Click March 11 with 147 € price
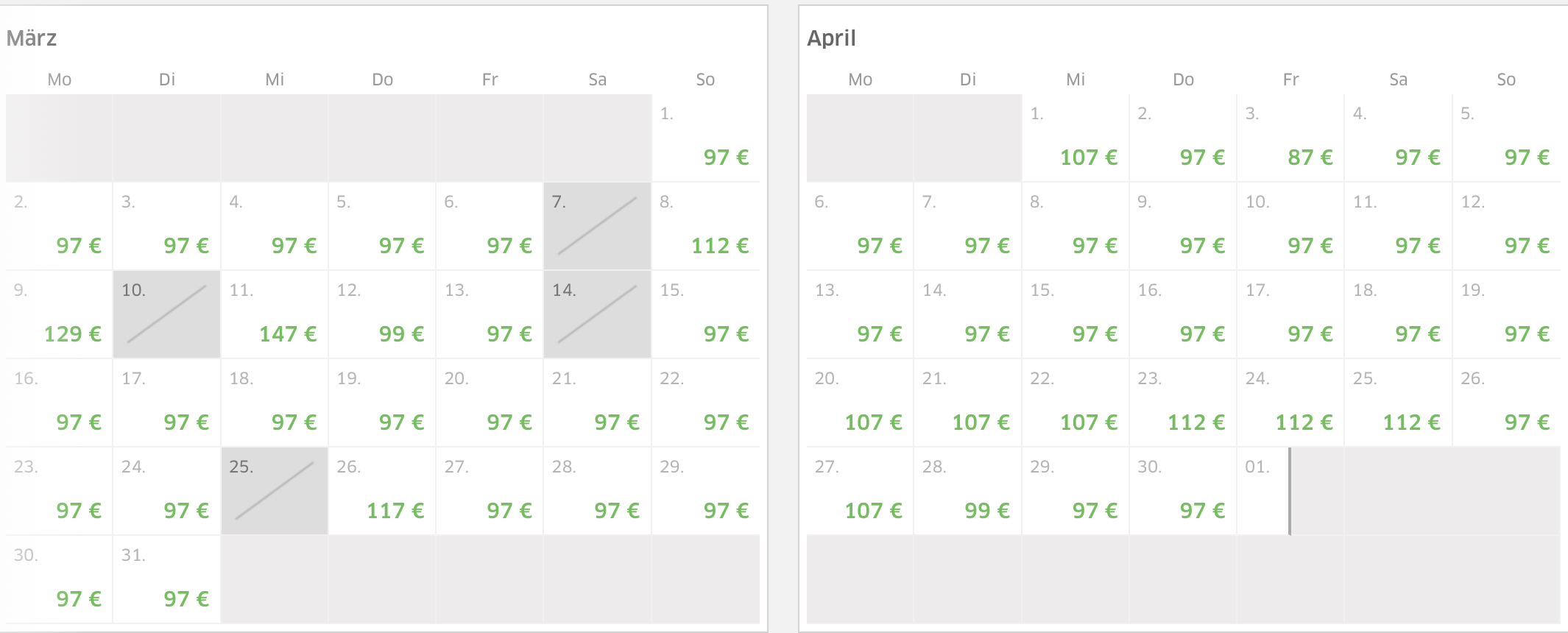Screen dimensions: 1568x633 click(x=274, y=315)
